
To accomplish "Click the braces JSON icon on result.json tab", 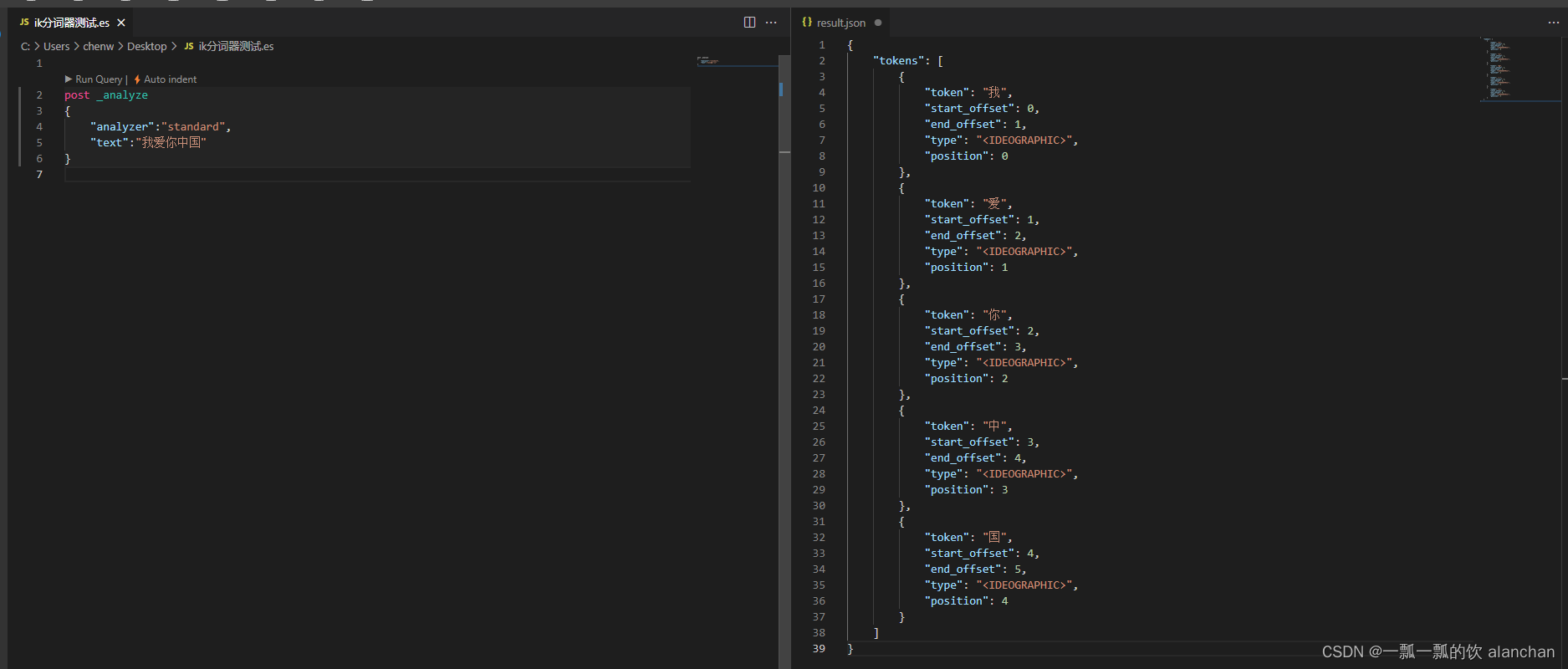I will tap(807, 23).
